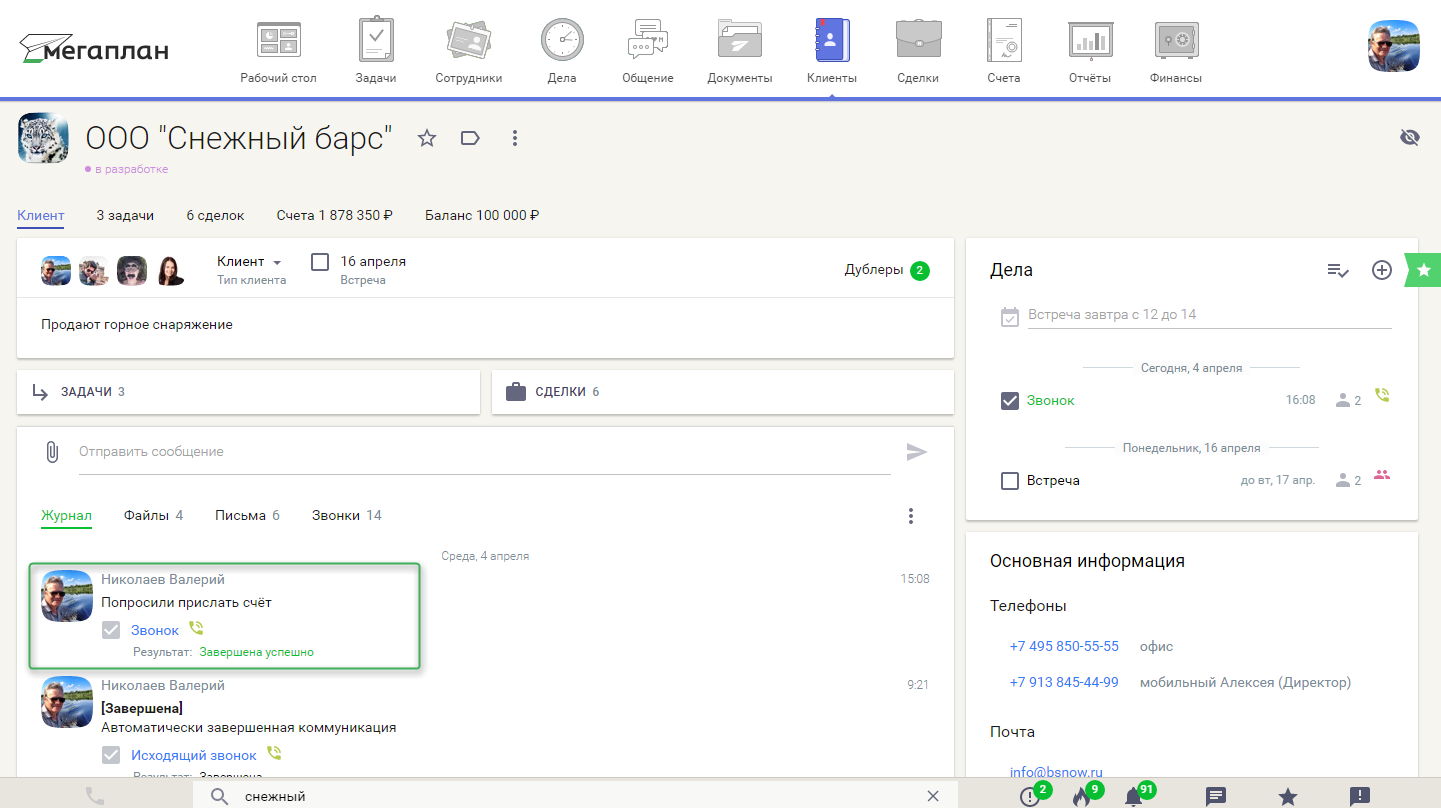1441x808 pixels.
Task: Check the Встреча task in Дела
Action: [1010, 481]
